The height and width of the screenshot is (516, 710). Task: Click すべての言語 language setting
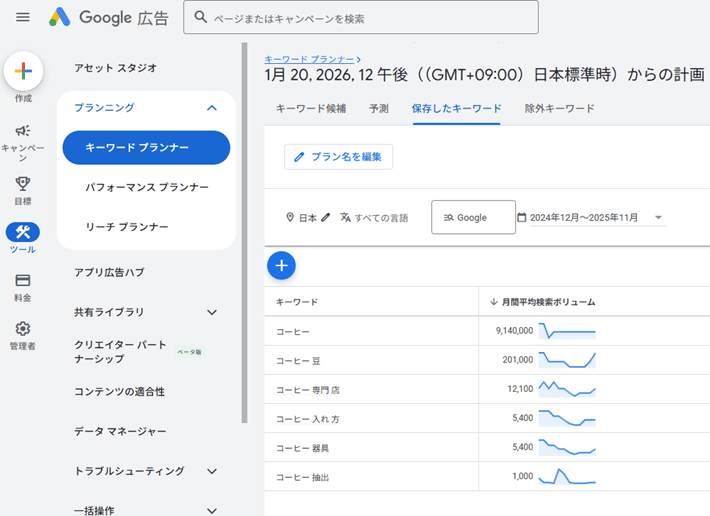click(x=381, y=218)
